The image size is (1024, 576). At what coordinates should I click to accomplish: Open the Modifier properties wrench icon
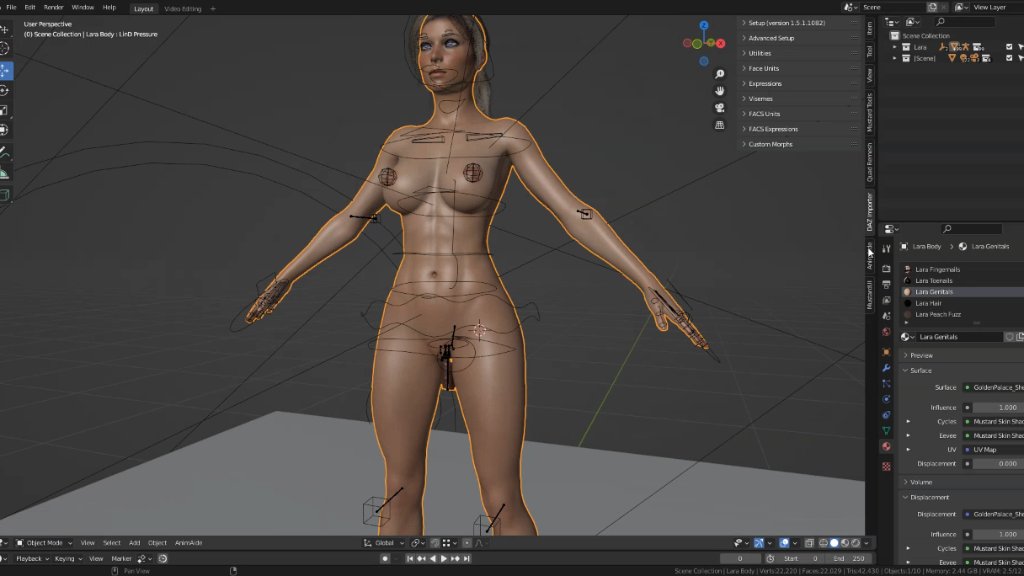(x=886, y=368)
